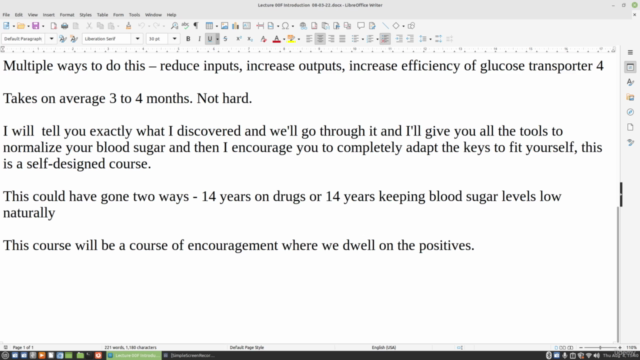640x360 pixels.
Task: Expand the Line Spacing dropdown arrow
Action: point(430,39)
